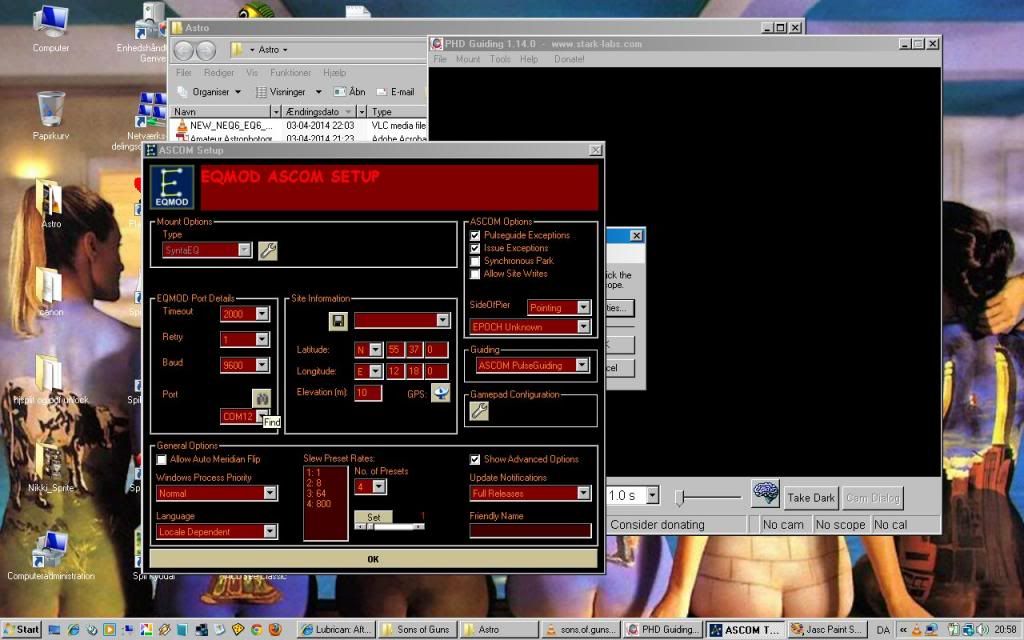Open the Rediger menu in Astro window
Image resolution: width=1024 pixels, height=640 pixels.
click(x=219, y=72)
